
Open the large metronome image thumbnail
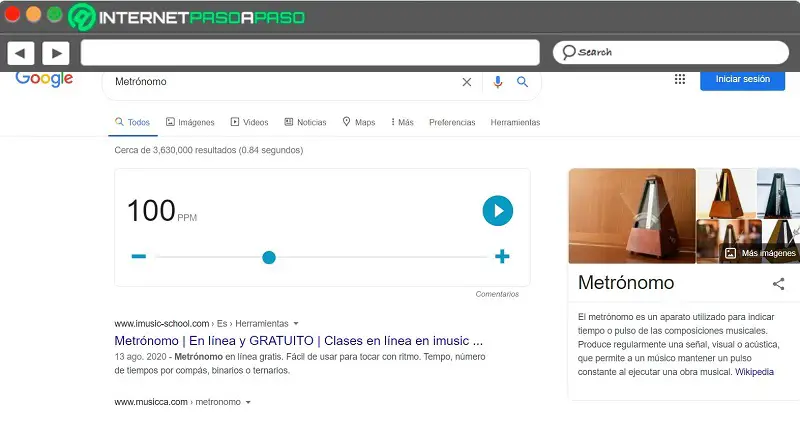632,216
